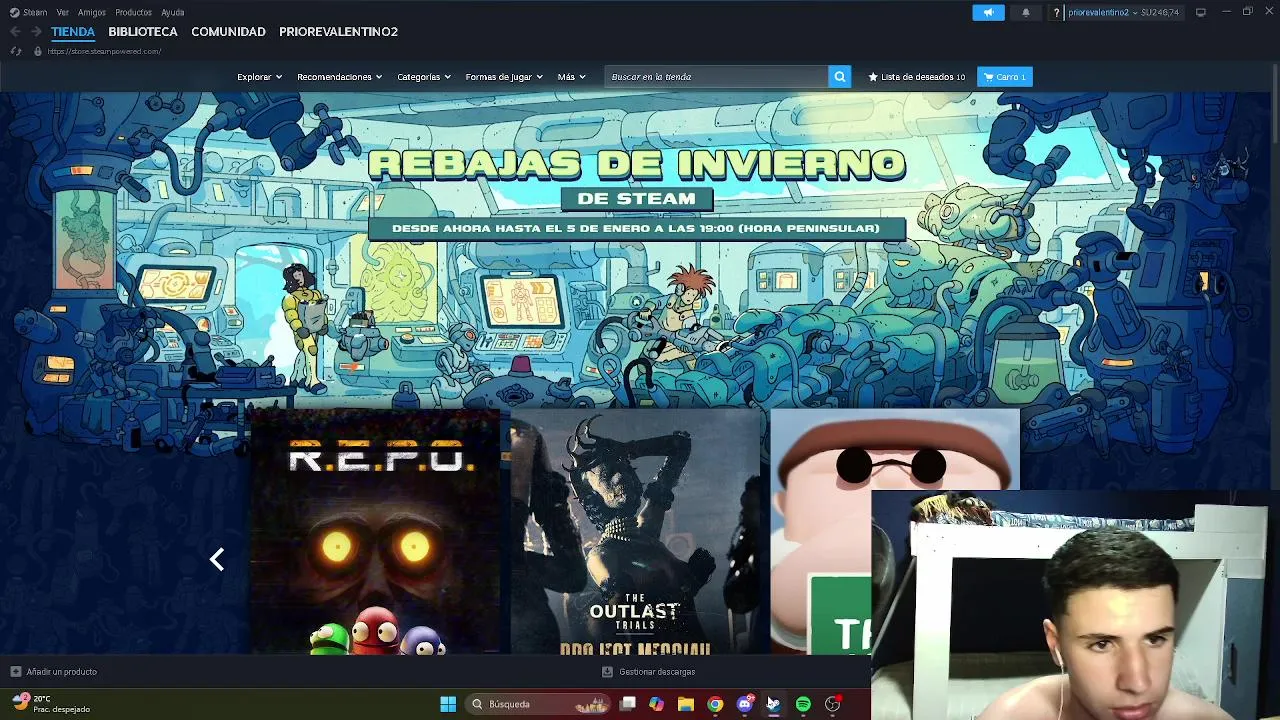Focus the Buscar en la tienda field
The width and height of the screenshot is (1280, 720).
(716, 77)
